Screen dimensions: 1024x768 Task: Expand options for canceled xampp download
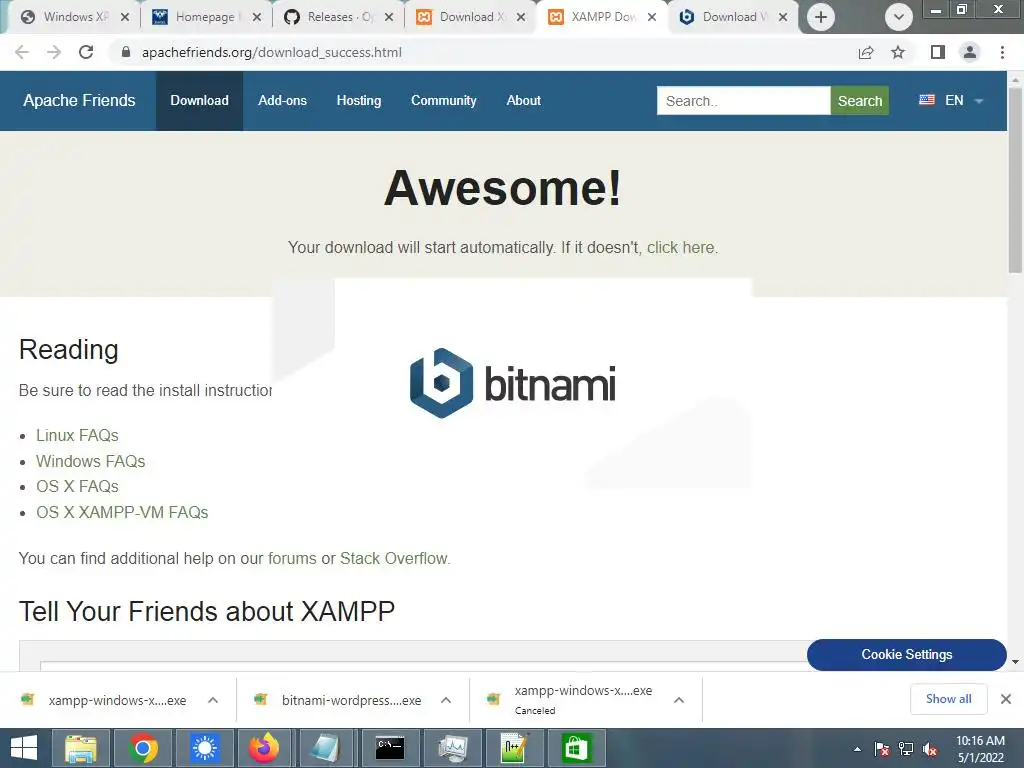coord(679,700)
